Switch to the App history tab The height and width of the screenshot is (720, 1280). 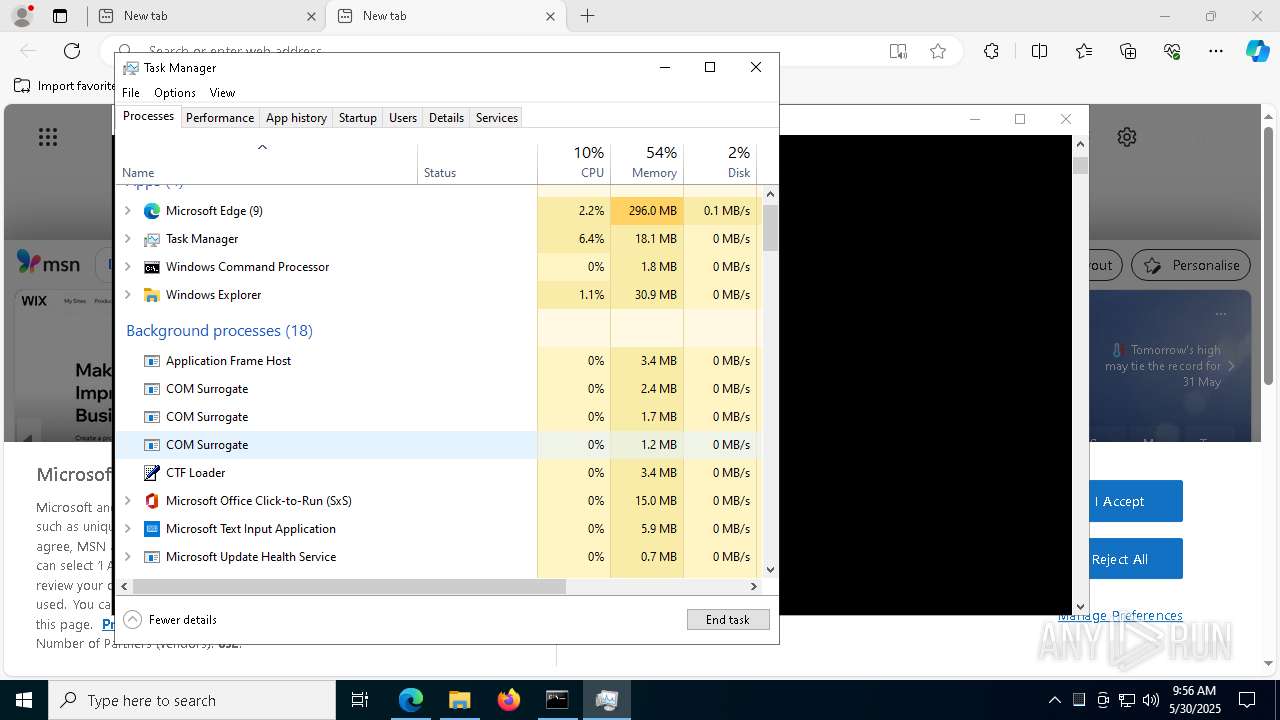point(296,118)
